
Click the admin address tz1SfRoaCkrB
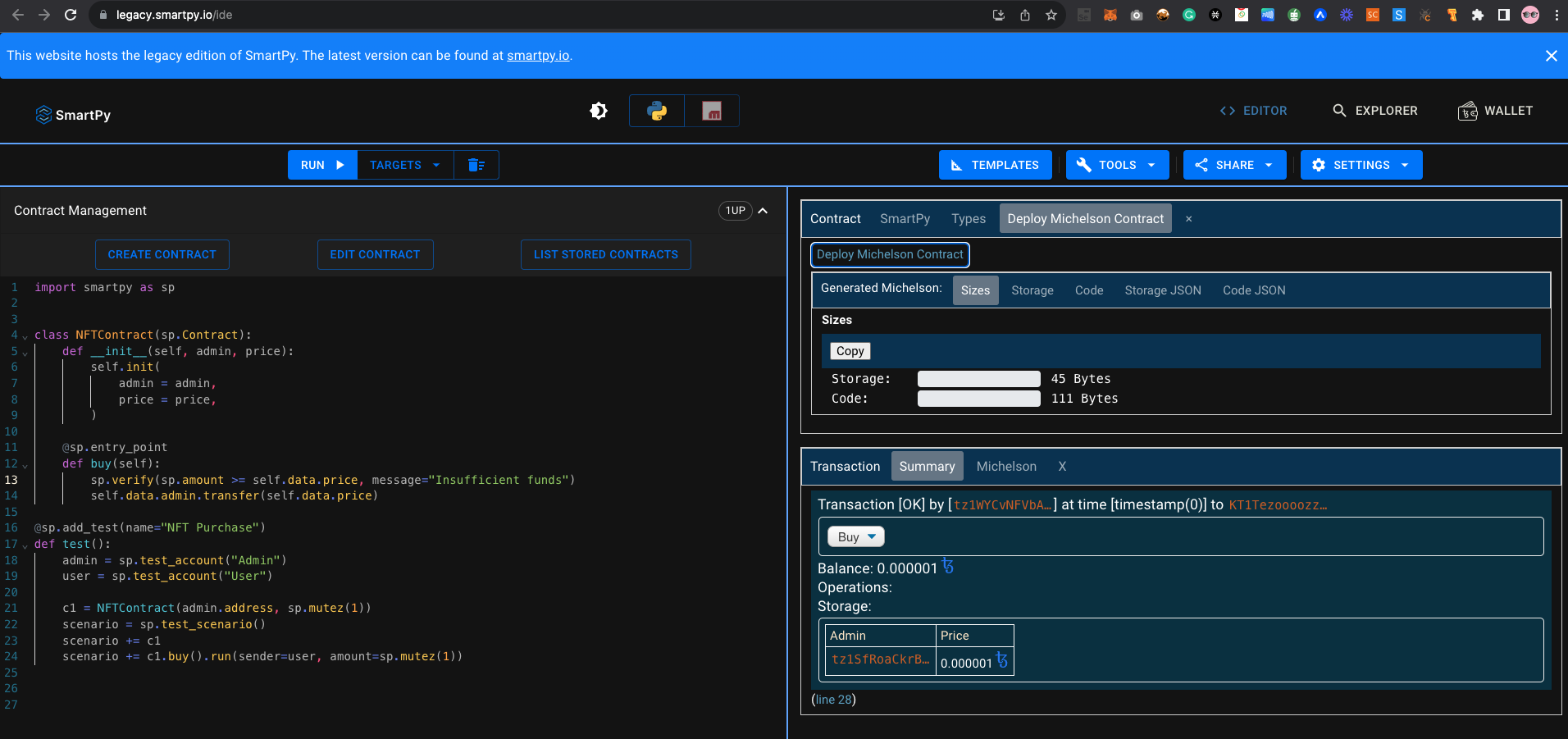point(881,659)
